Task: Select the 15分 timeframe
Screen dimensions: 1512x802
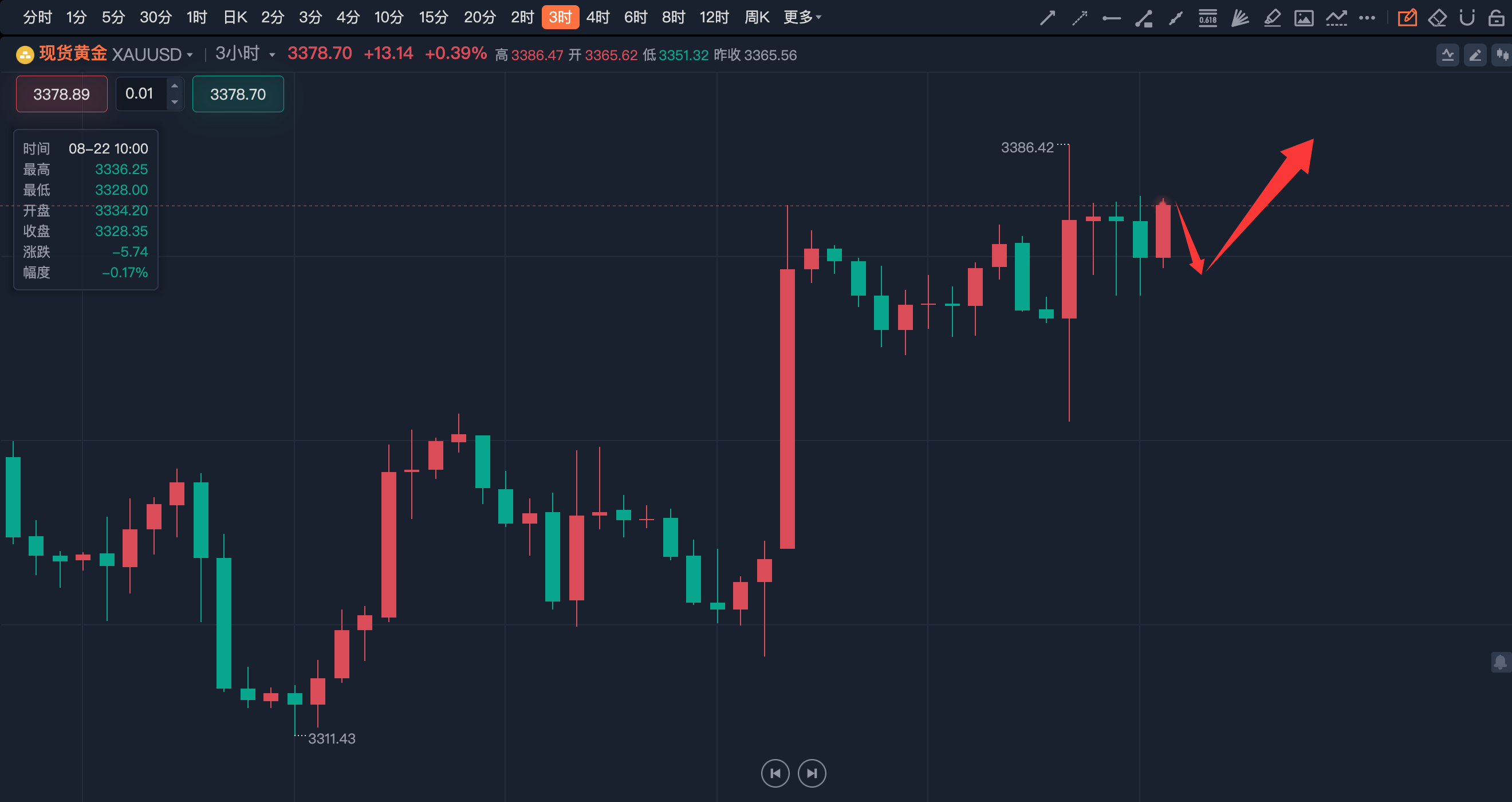Action: [433, 18]
